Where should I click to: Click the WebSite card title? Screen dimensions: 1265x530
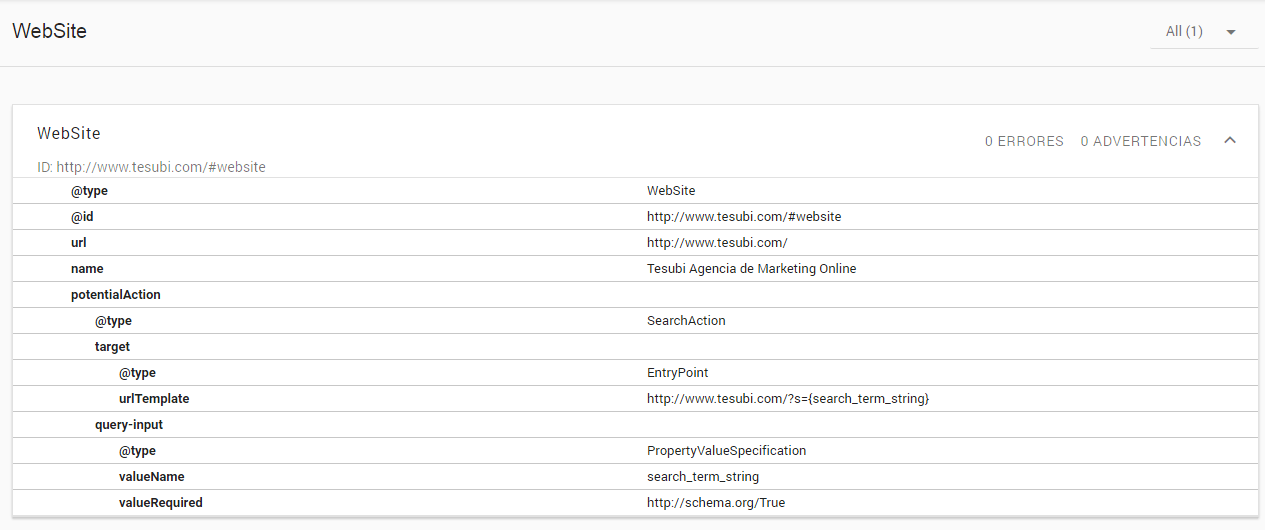coord(69,133)
